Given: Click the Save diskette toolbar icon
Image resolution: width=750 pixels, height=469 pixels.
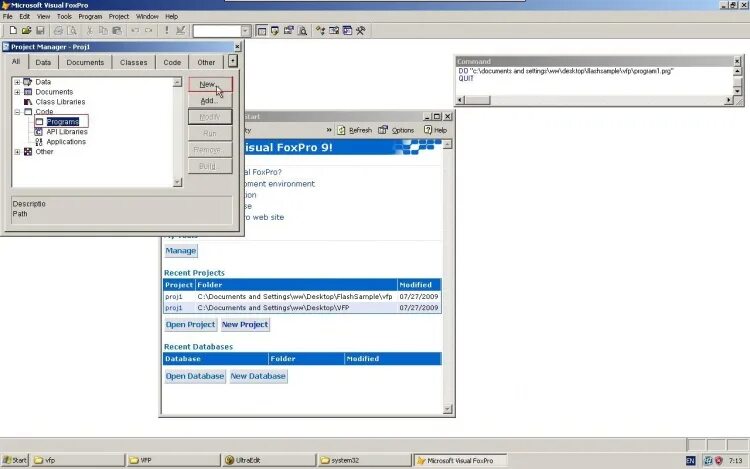Looking at the screenshot, I should [x=40, y=31].
